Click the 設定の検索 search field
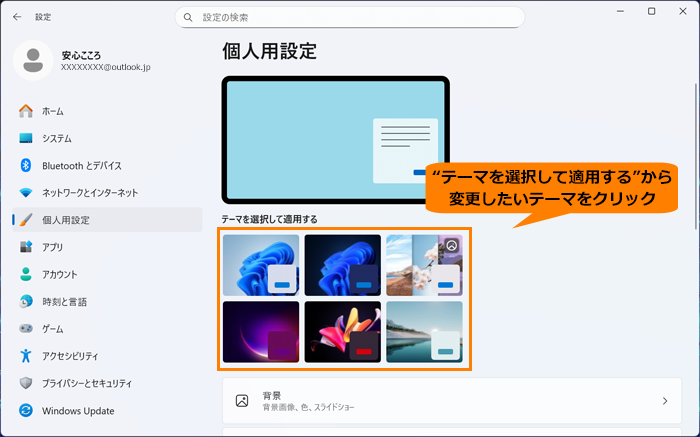 (x=350, y=17)
